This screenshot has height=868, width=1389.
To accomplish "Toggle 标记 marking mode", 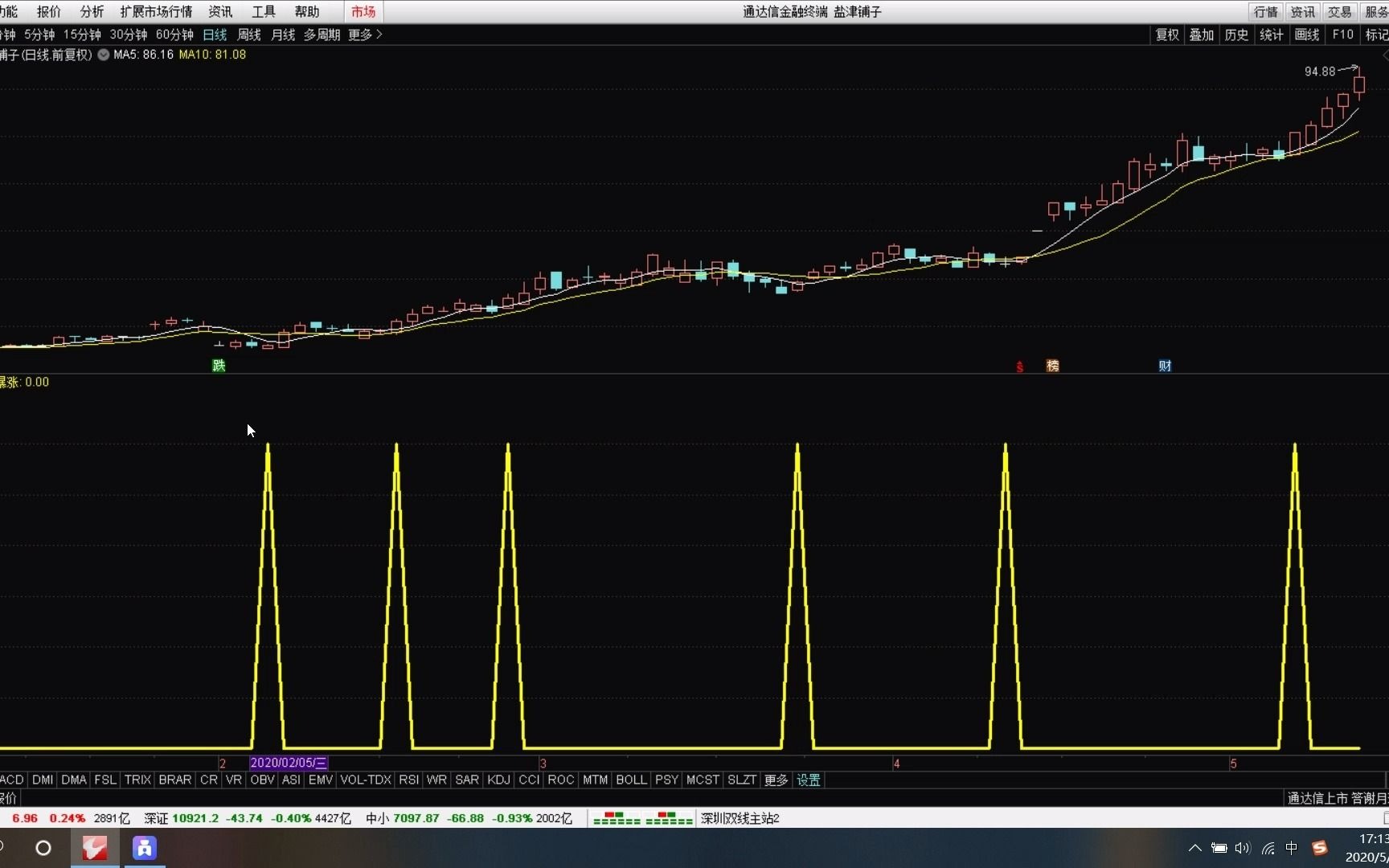I will pyautogui.click(x=1376, y=35).
